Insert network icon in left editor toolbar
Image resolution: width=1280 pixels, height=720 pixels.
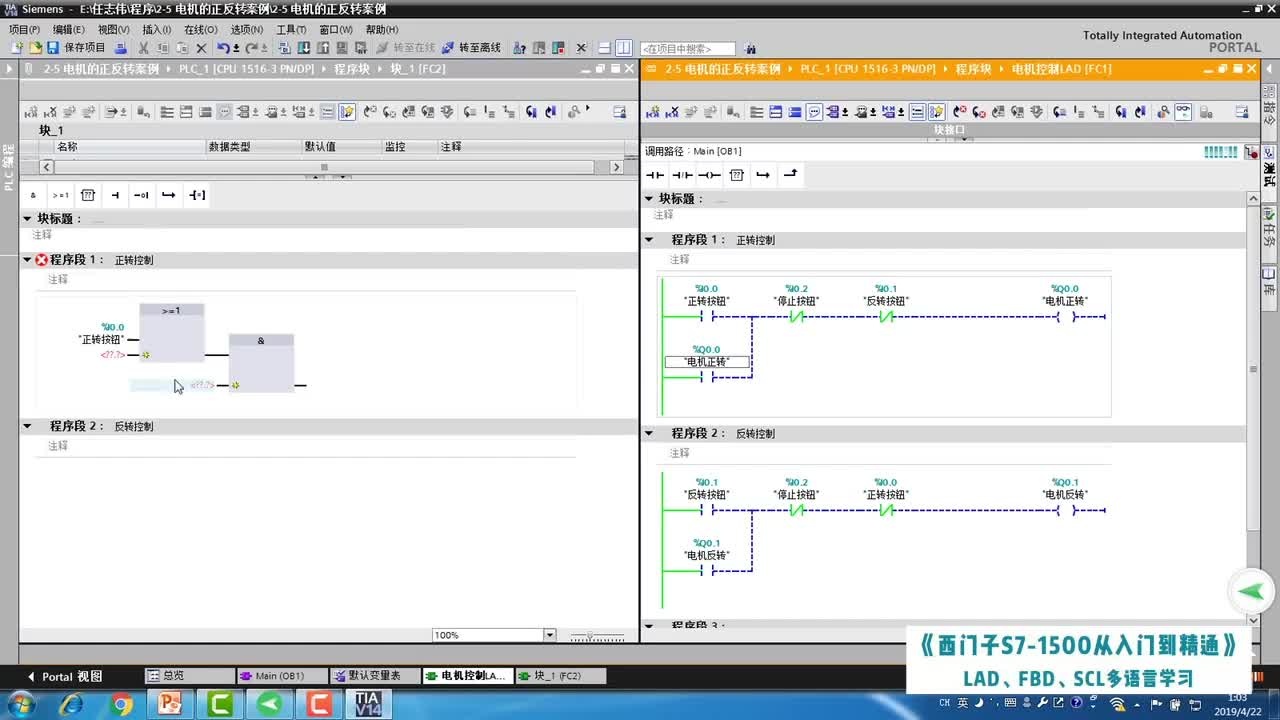(31, 112)
